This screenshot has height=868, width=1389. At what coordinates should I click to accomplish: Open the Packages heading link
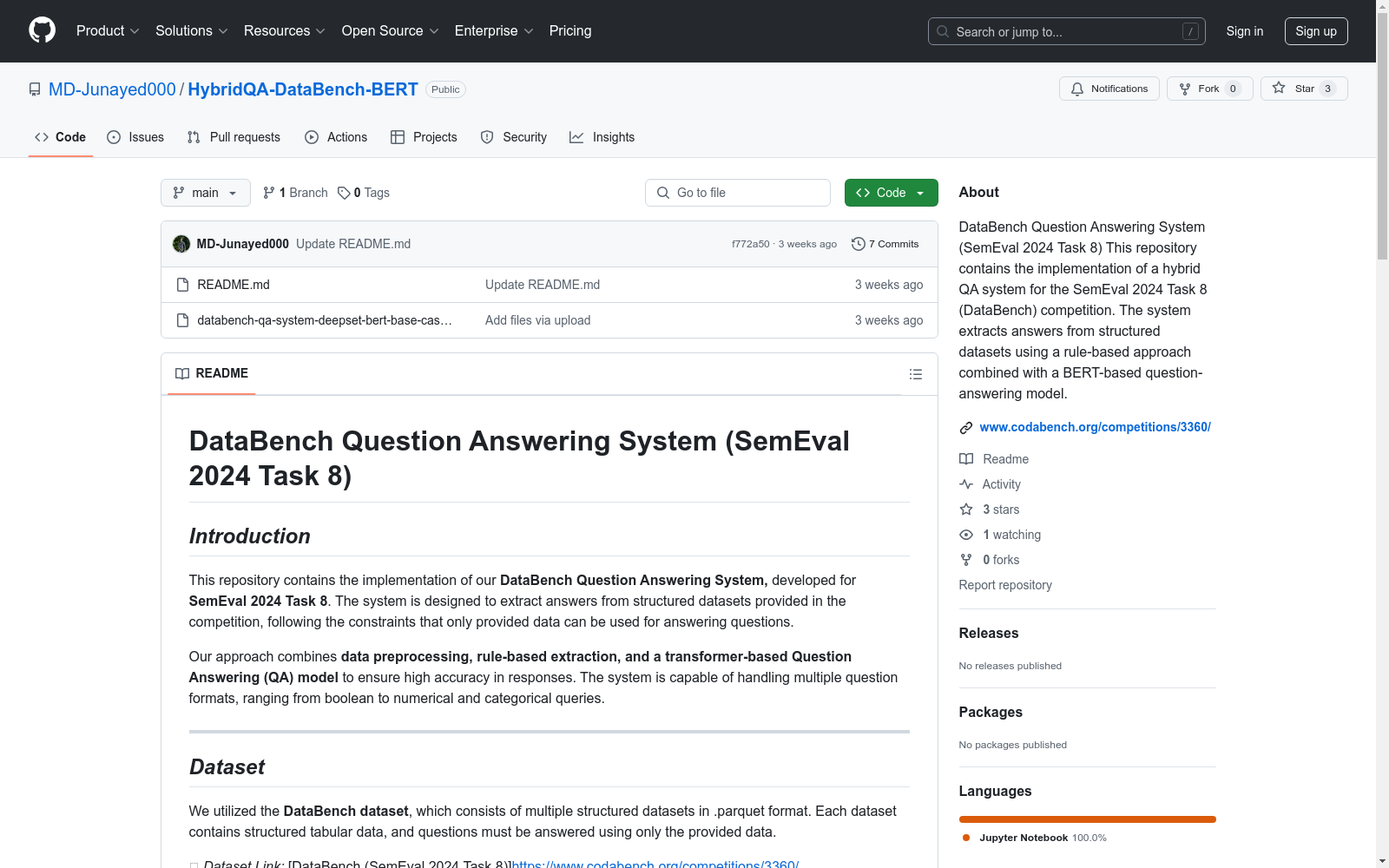coord(991,713)
